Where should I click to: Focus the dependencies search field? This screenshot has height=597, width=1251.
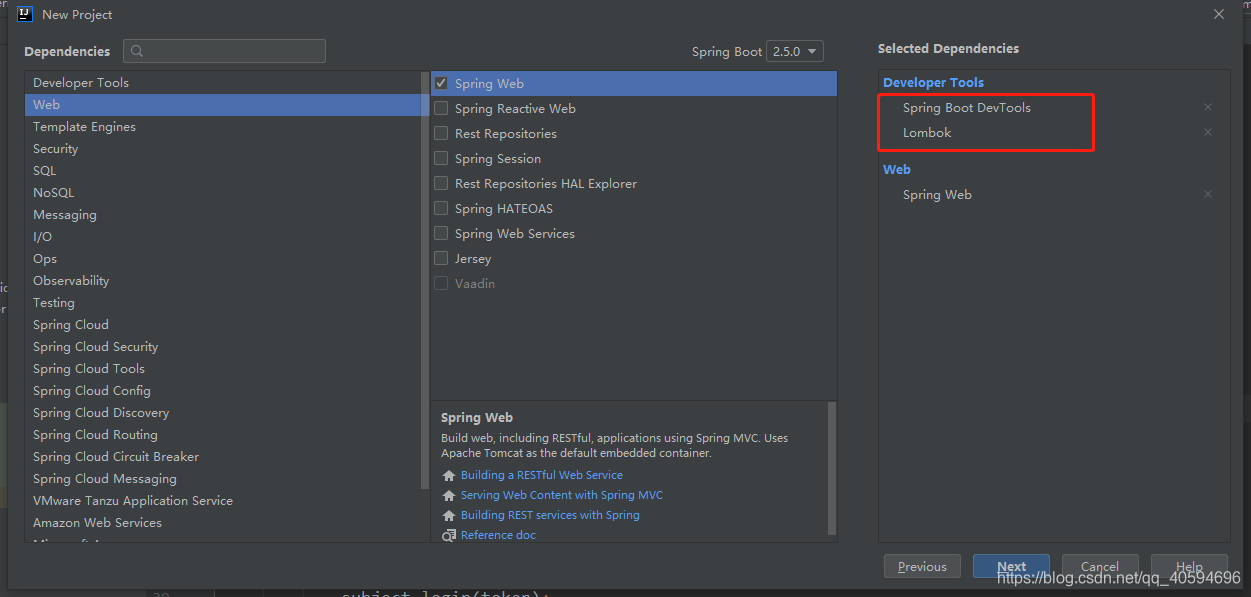[x=224, y=51]
